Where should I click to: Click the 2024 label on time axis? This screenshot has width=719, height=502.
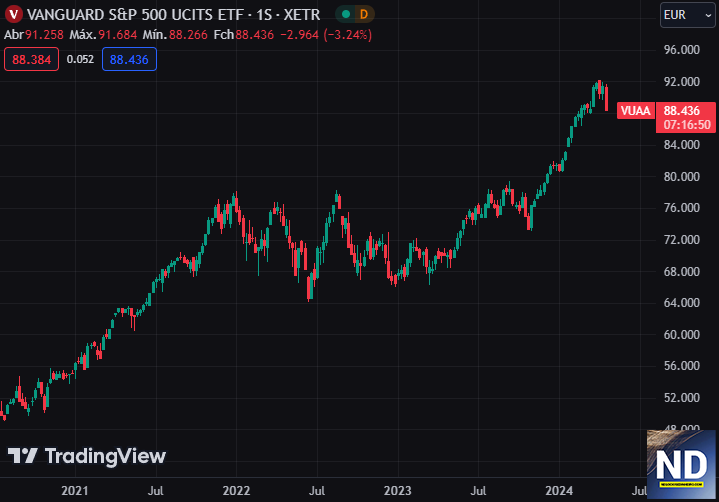(559, 491)
